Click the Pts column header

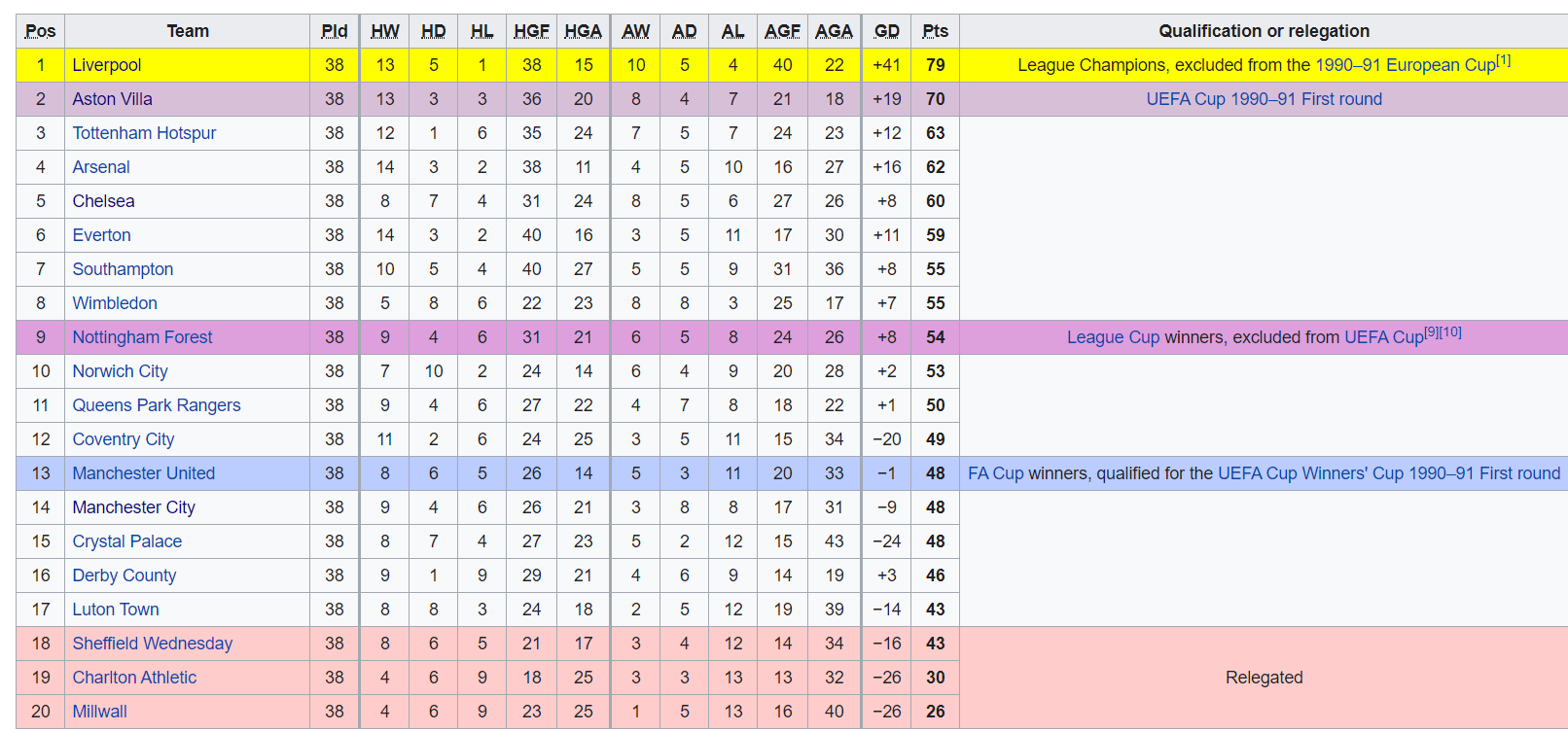coord(935,31)
